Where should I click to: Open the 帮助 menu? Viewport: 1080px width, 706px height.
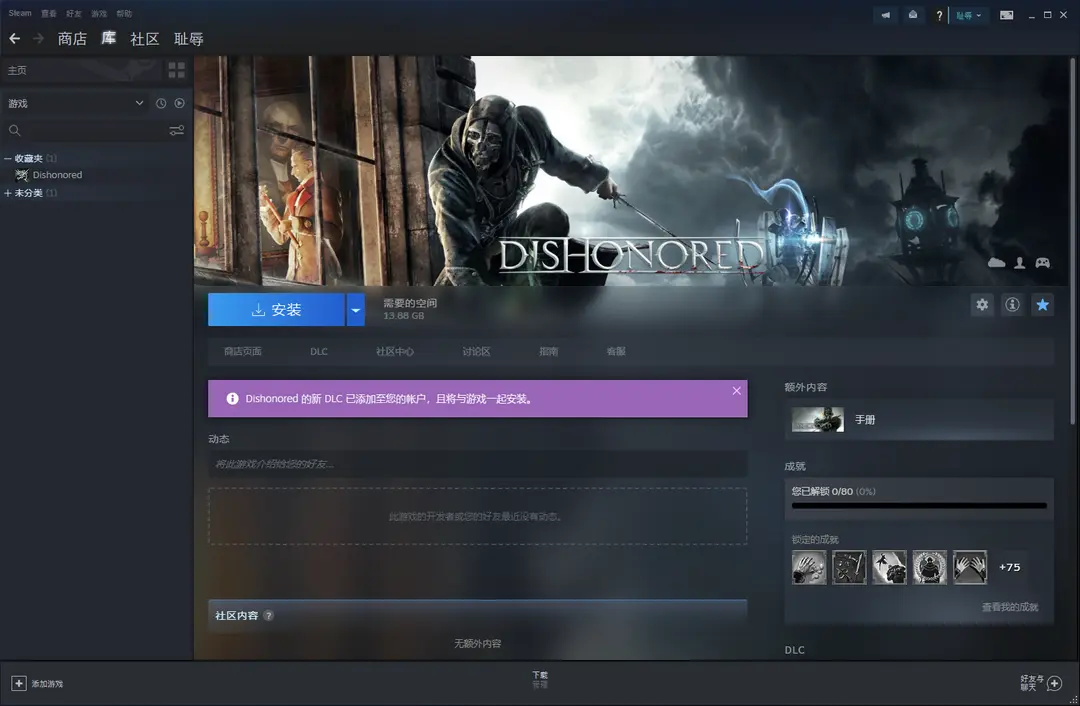(124, 14)
